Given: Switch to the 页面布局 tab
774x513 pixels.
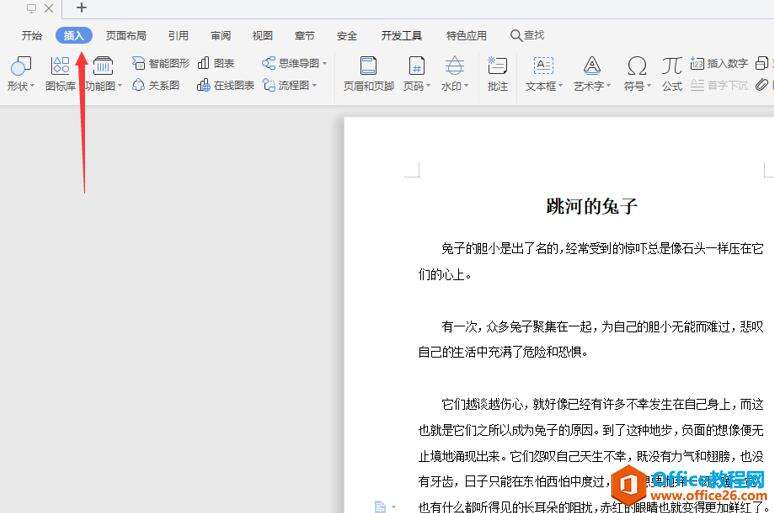Looking at the screenshot, I should coord(126,36).
